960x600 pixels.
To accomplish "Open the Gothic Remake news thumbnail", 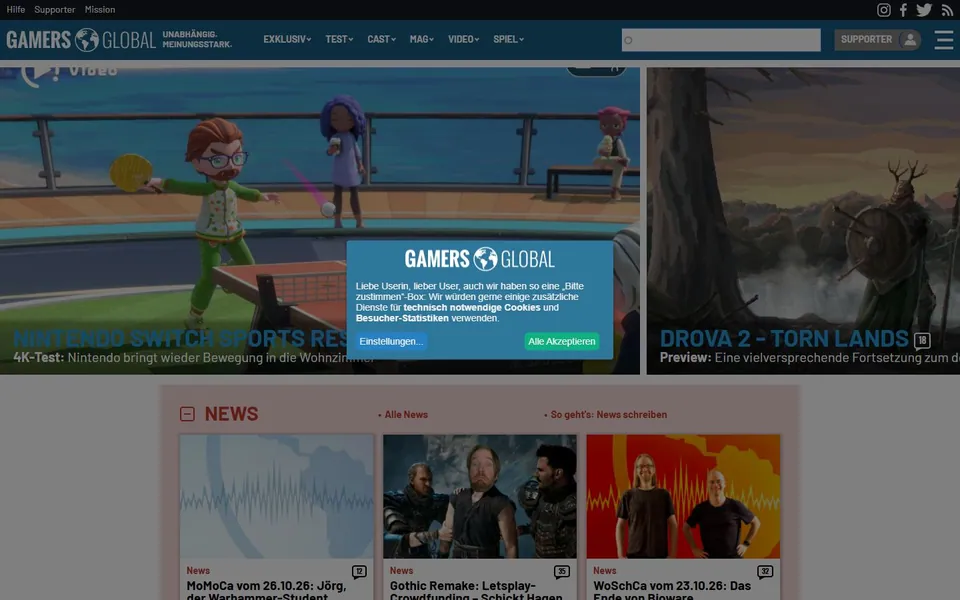I will [x=480, y=497].
